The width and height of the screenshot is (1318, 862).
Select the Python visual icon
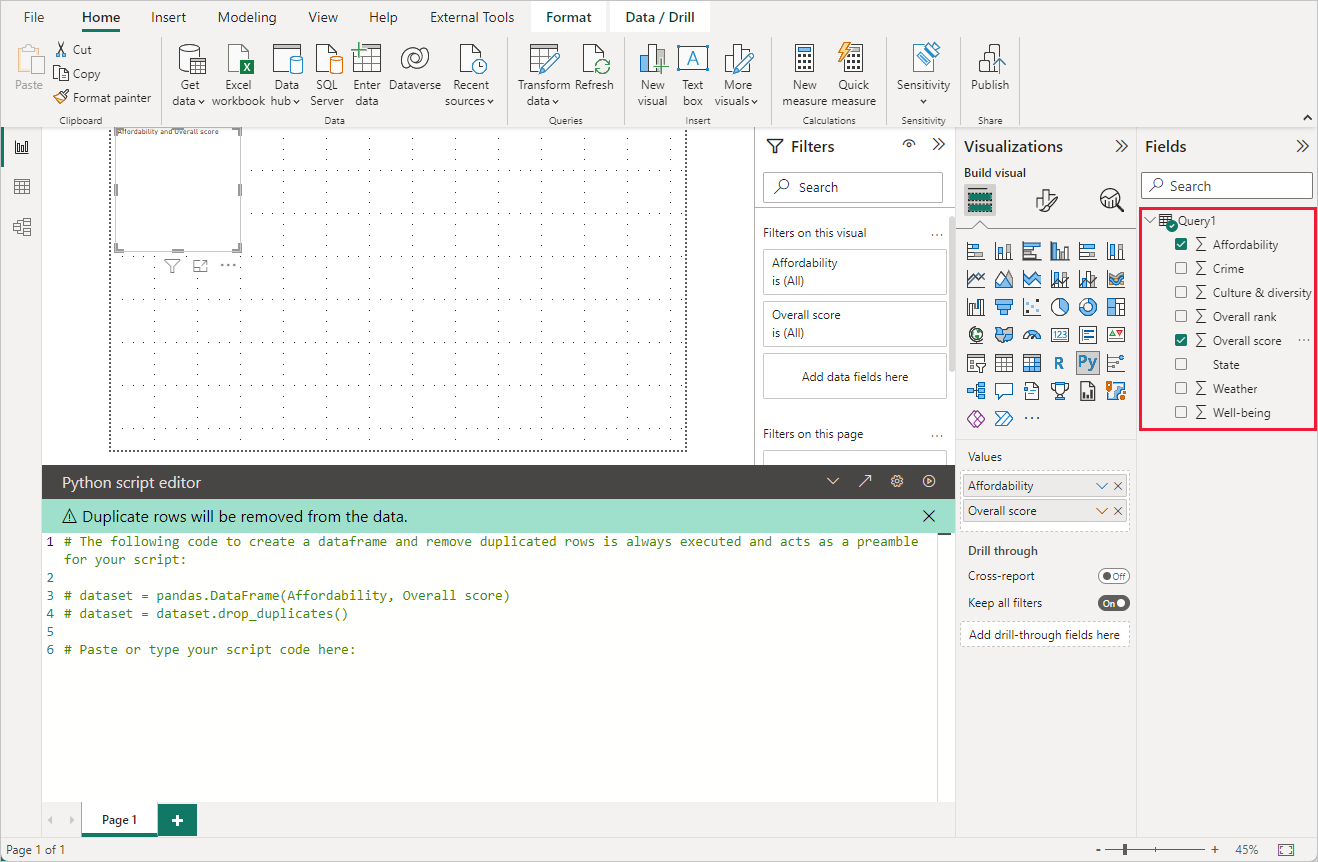[1086, 362]
